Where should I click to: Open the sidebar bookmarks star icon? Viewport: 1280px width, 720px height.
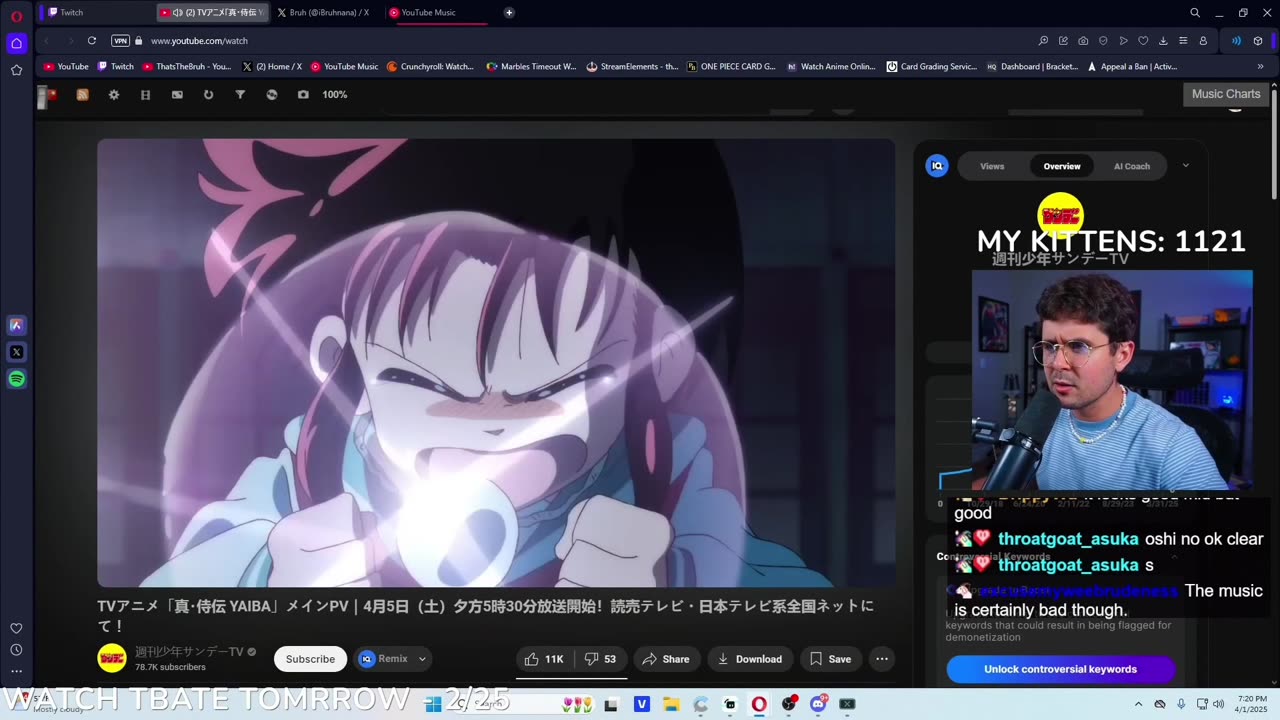(x=16, y=70)
